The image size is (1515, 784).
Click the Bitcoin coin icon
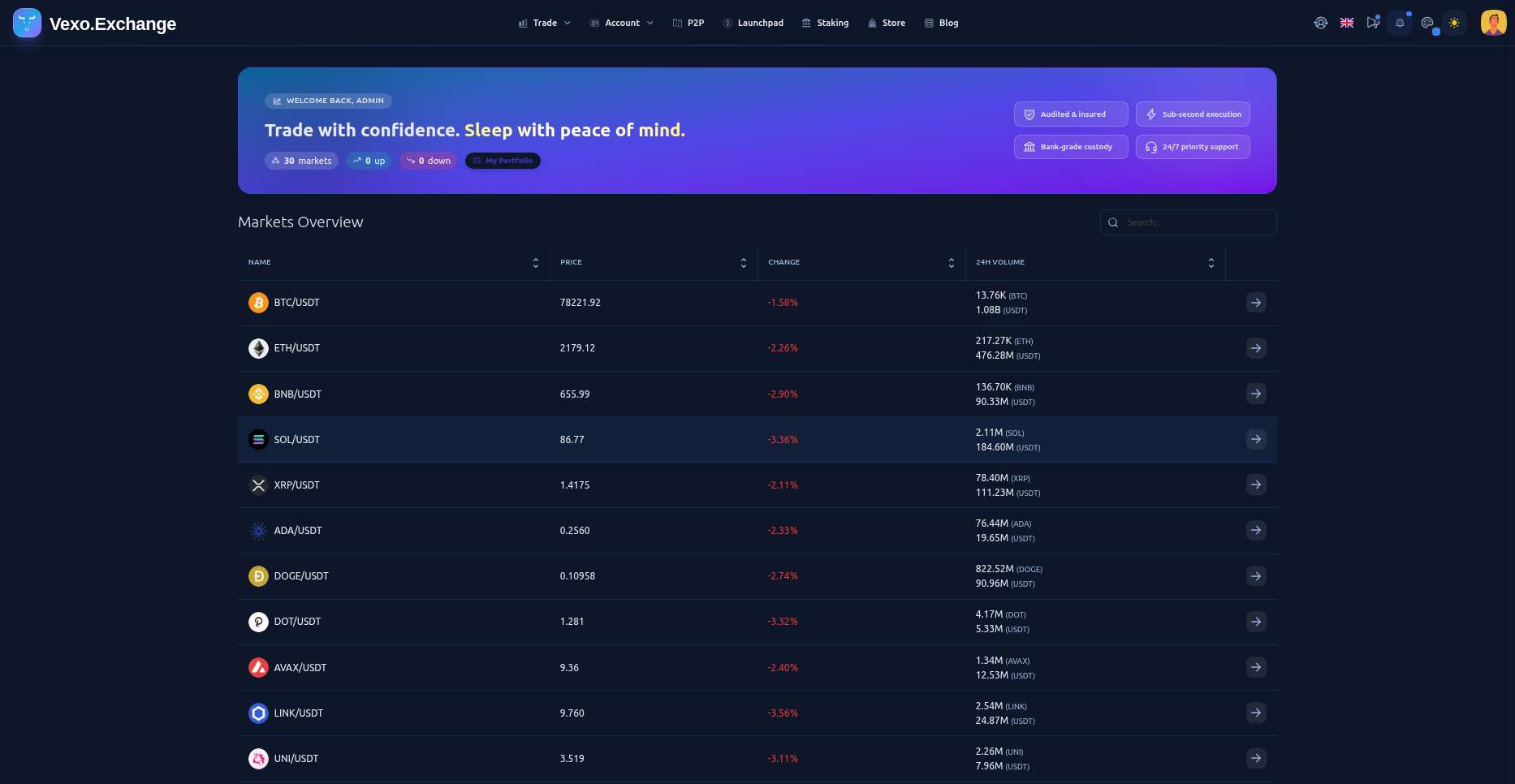point(258,303)
